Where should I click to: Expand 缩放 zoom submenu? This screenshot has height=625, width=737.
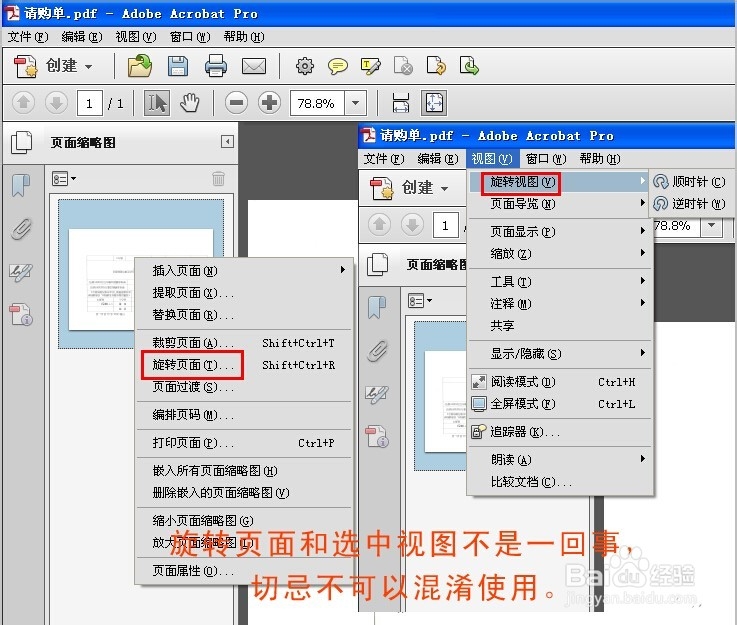[559, 254]
